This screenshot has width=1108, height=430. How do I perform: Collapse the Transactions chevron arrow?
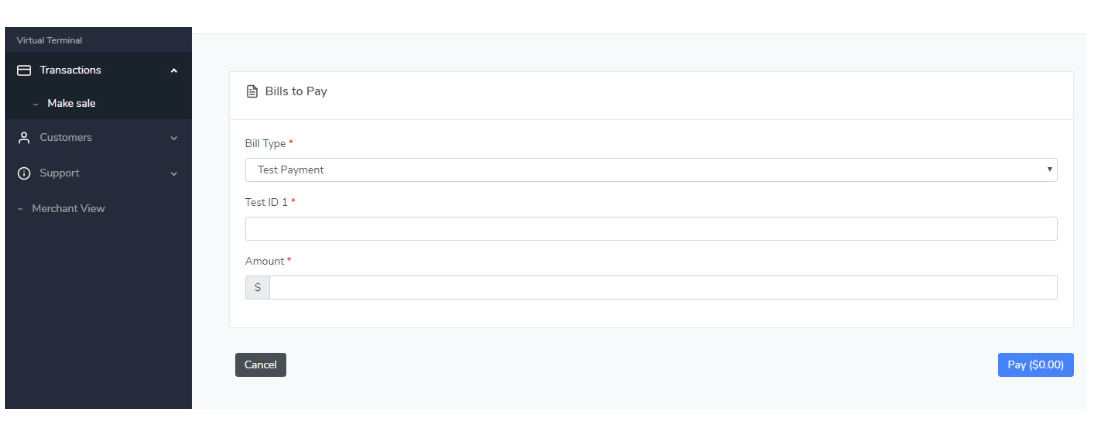[x=174, y=71]
